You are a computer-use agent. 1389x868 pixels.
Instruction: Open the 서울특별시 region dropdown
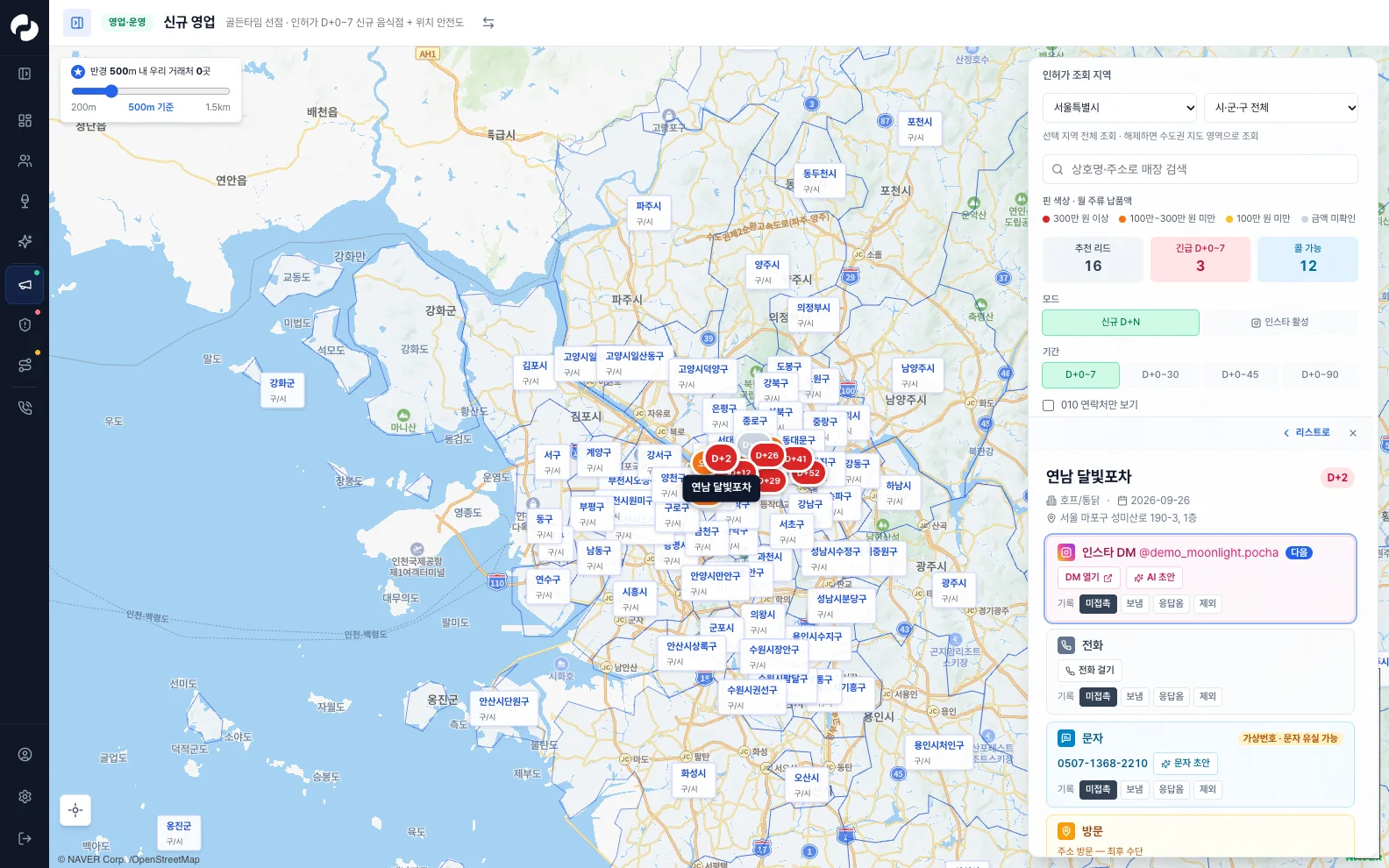click(1120, 108)
